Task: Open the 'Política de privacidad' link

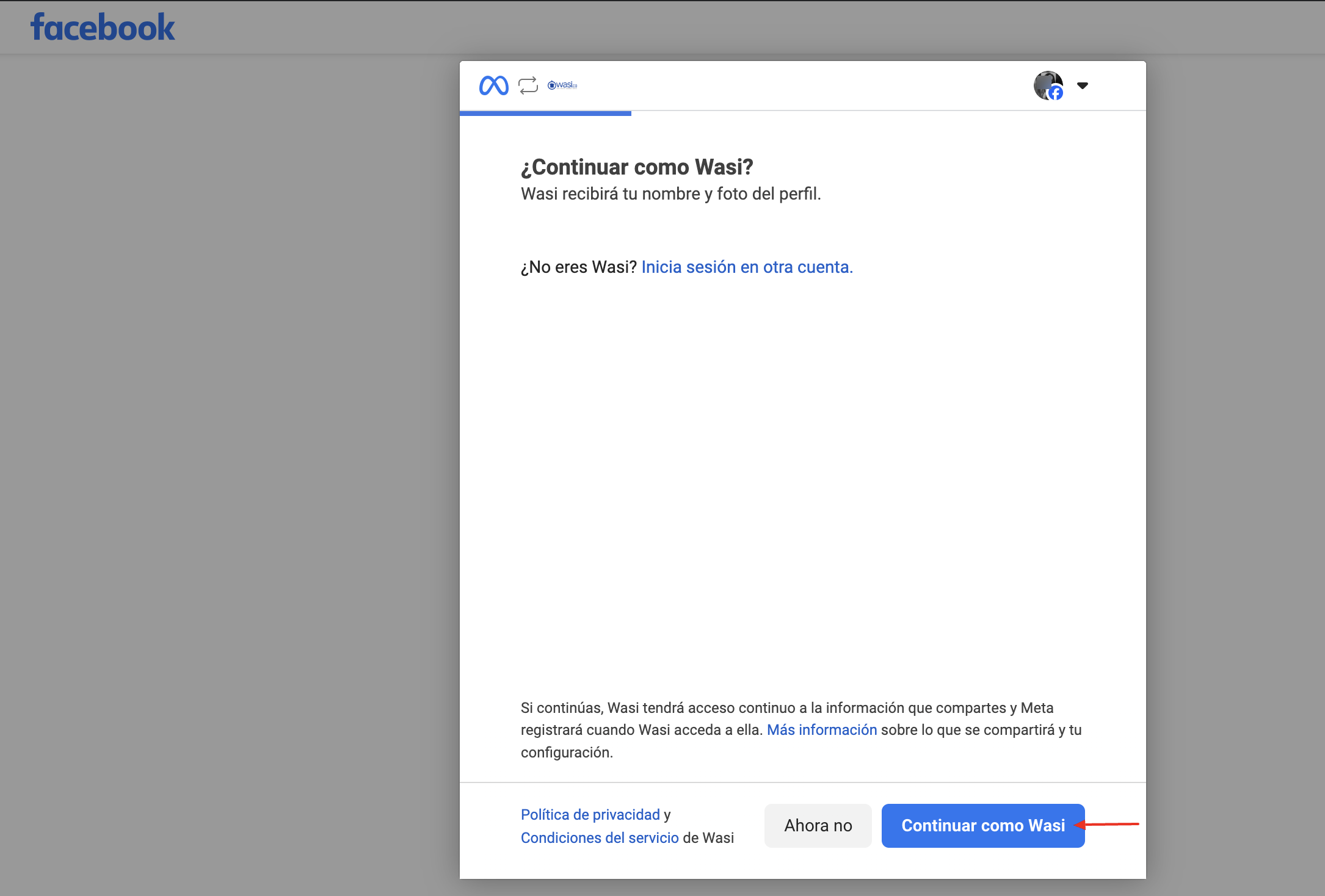Action: click(x=590, y=815)
